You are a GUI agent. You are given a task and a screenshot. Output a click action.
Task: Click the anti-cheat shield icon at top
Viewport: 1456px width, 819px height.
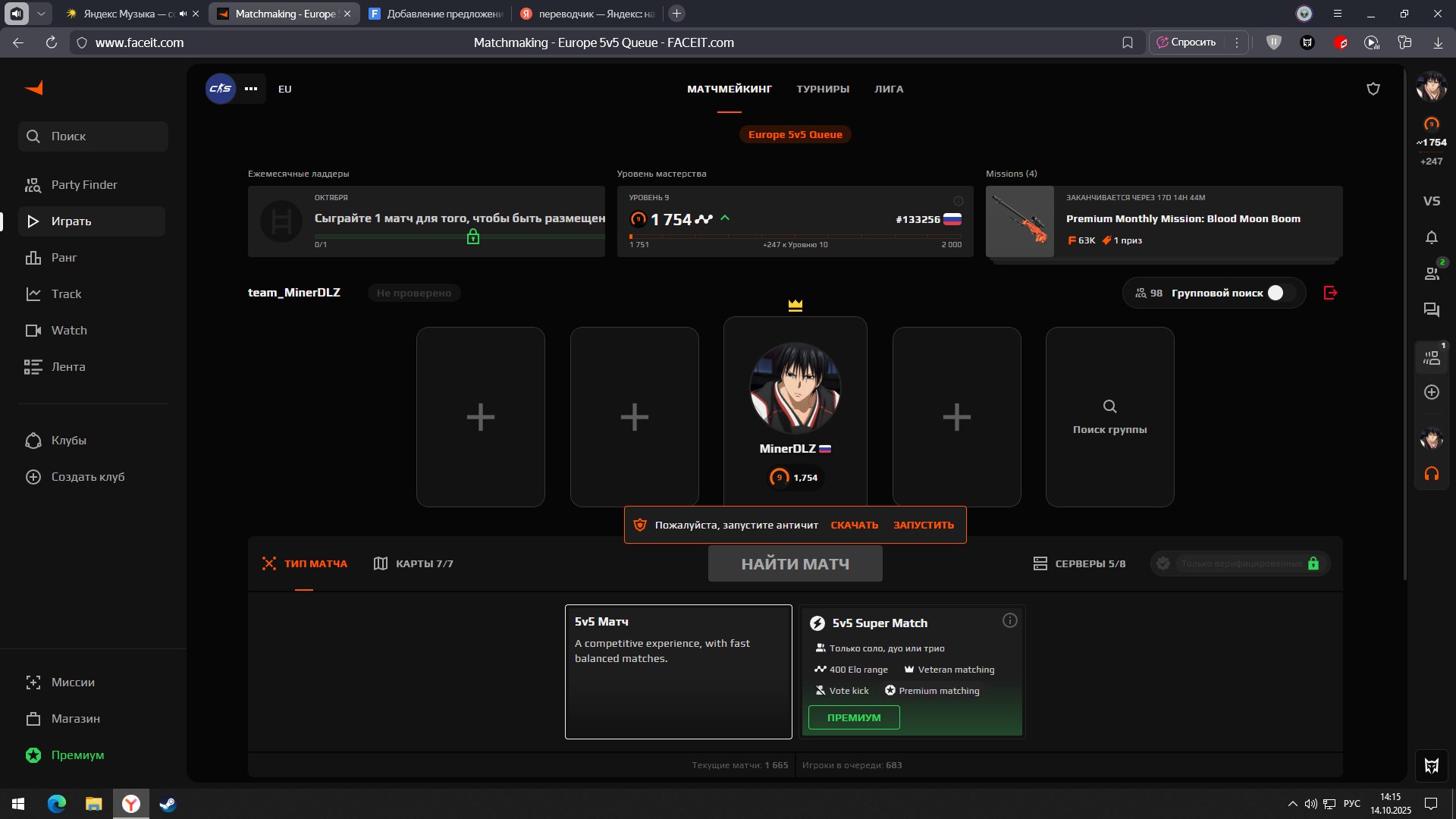pyautogui.click(x=1373, y=89)
